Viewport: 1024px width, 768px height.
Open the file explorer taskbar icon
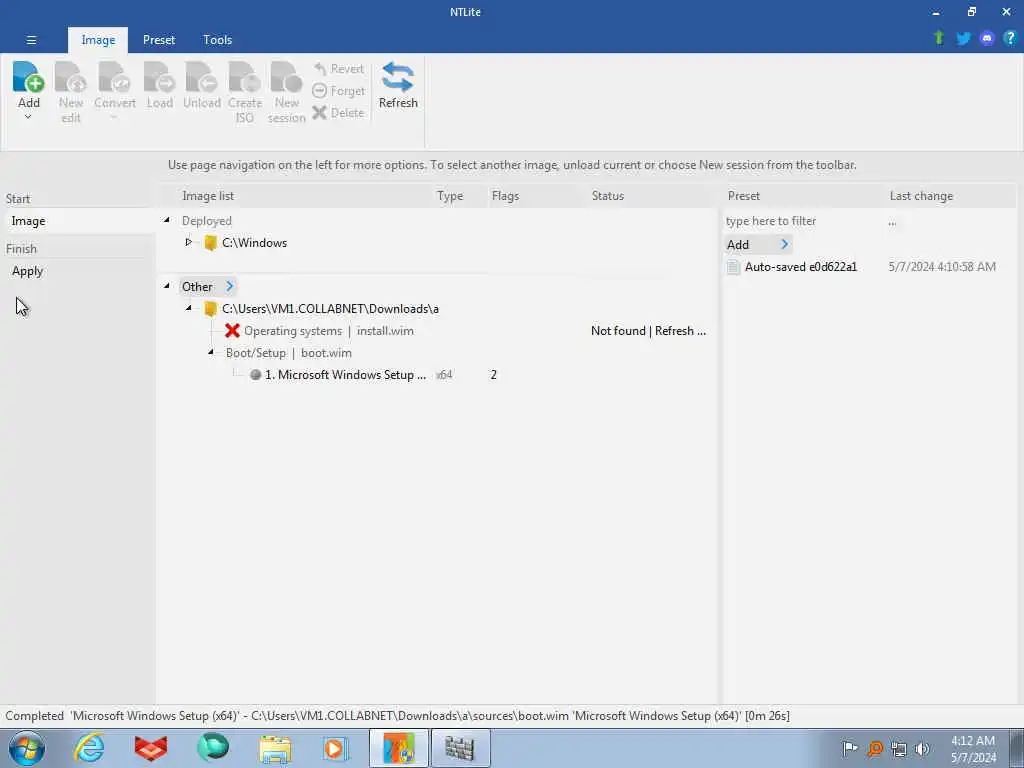pos(275,749)
